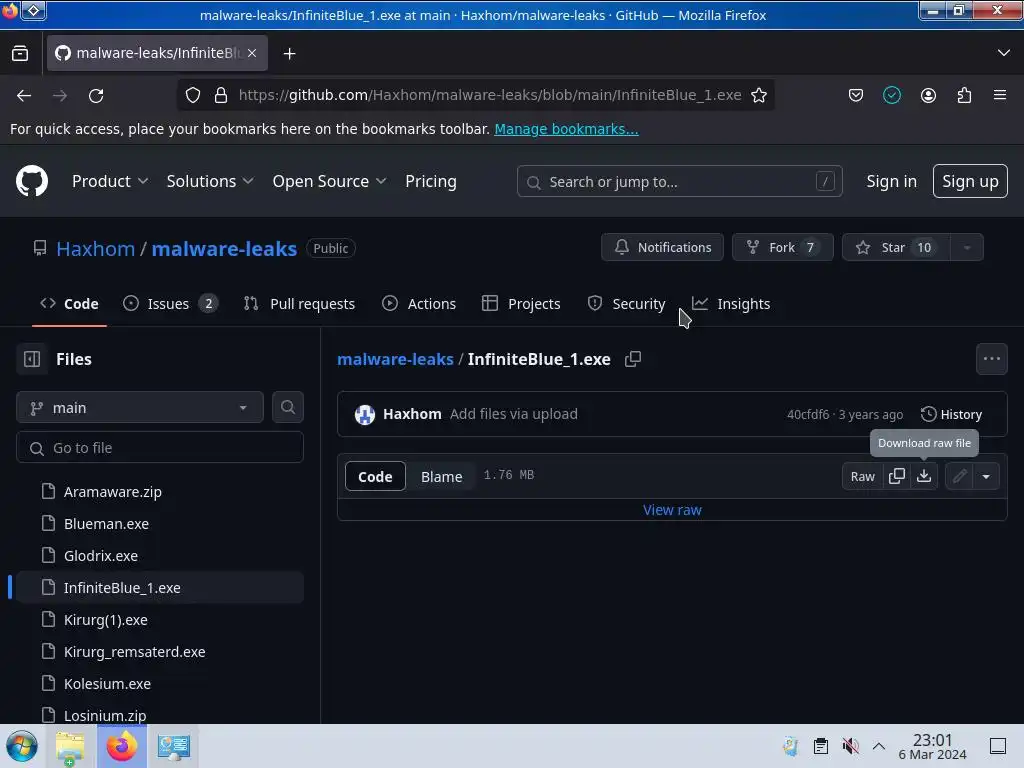Image resolution: width=1024 pixels, height=768 pixels.
Task: Reload the current page
Action: (x=96, y=95)
